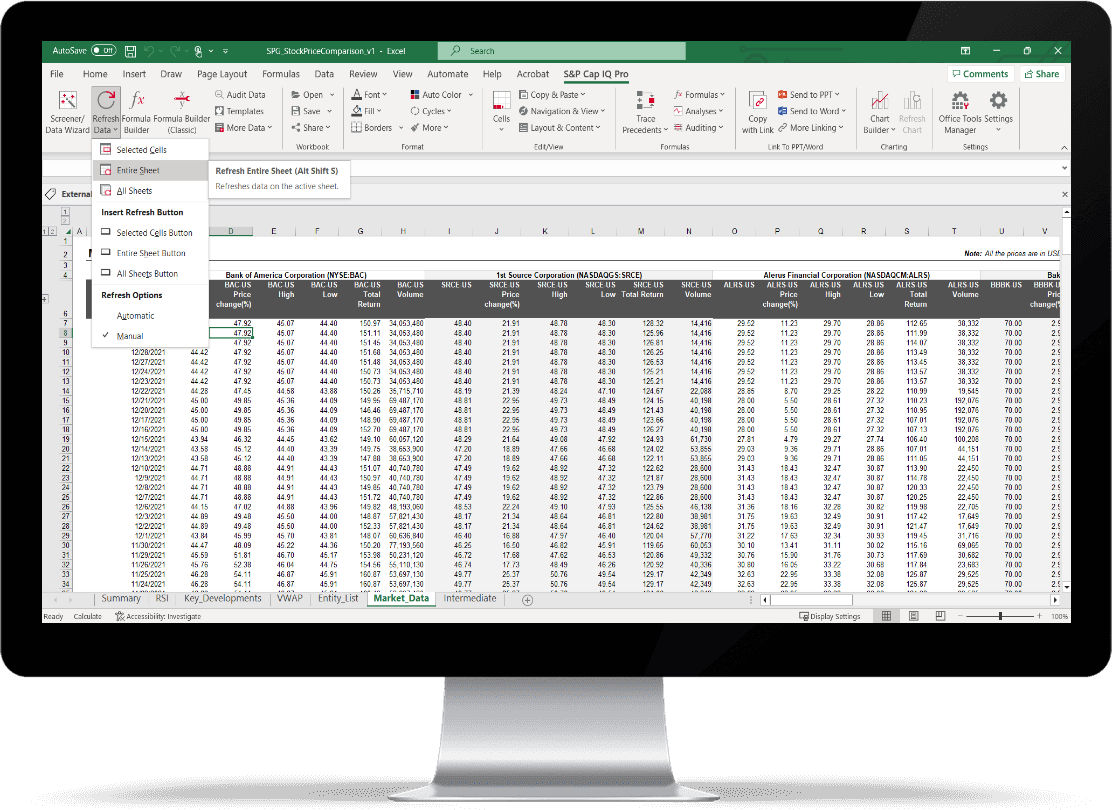The width and height of the screenshot is (1112, 810).
Task: Open Formula Builder (Classic)
Action: (182, 112)
